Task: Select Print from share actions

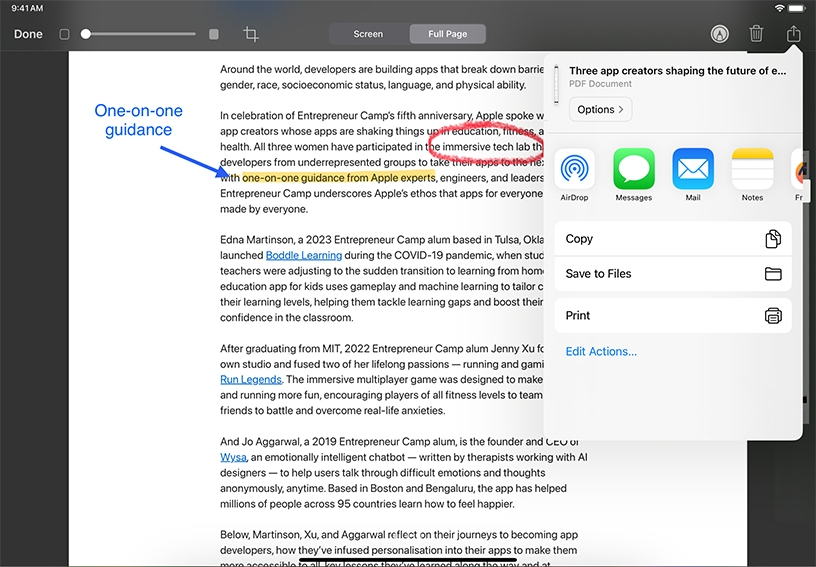Action: (672, 315)
